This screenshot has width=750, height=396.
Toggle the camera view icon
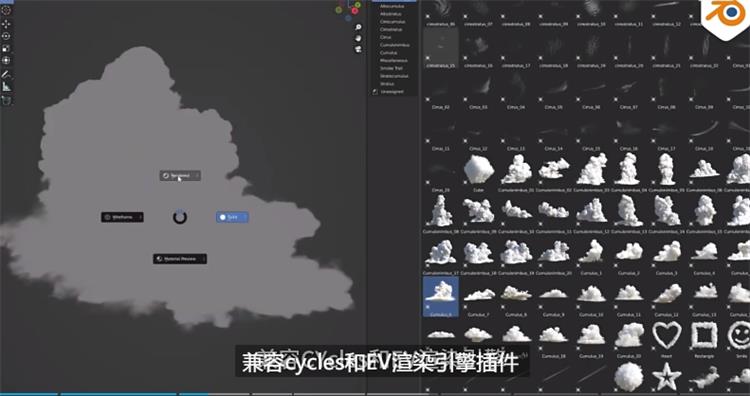pyautogui.click(x=358, y=49)
